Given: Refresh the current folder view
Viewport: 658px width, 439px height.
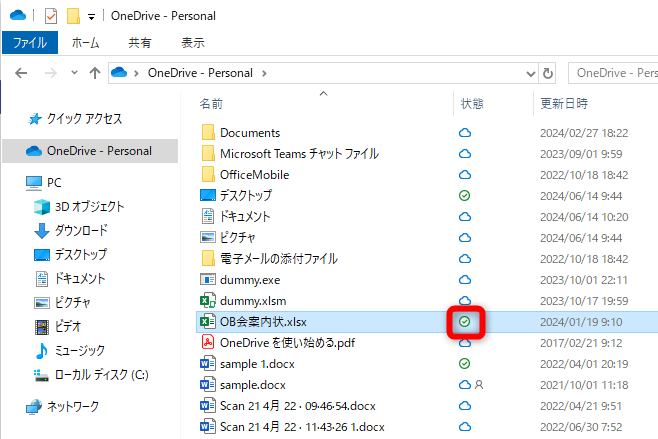Looking at the screenshot, I should [x=548, y=74].
